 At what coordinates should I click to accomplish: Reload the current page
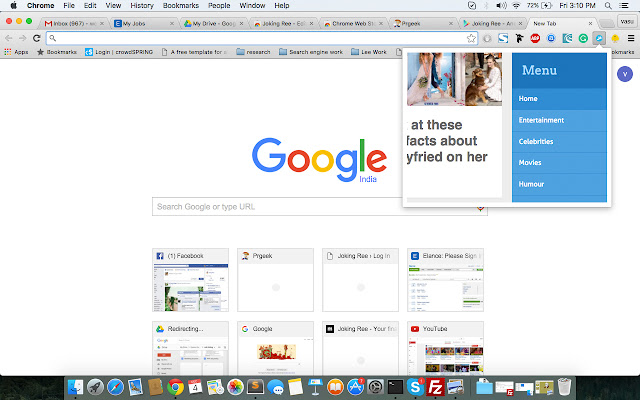point(37,38)
